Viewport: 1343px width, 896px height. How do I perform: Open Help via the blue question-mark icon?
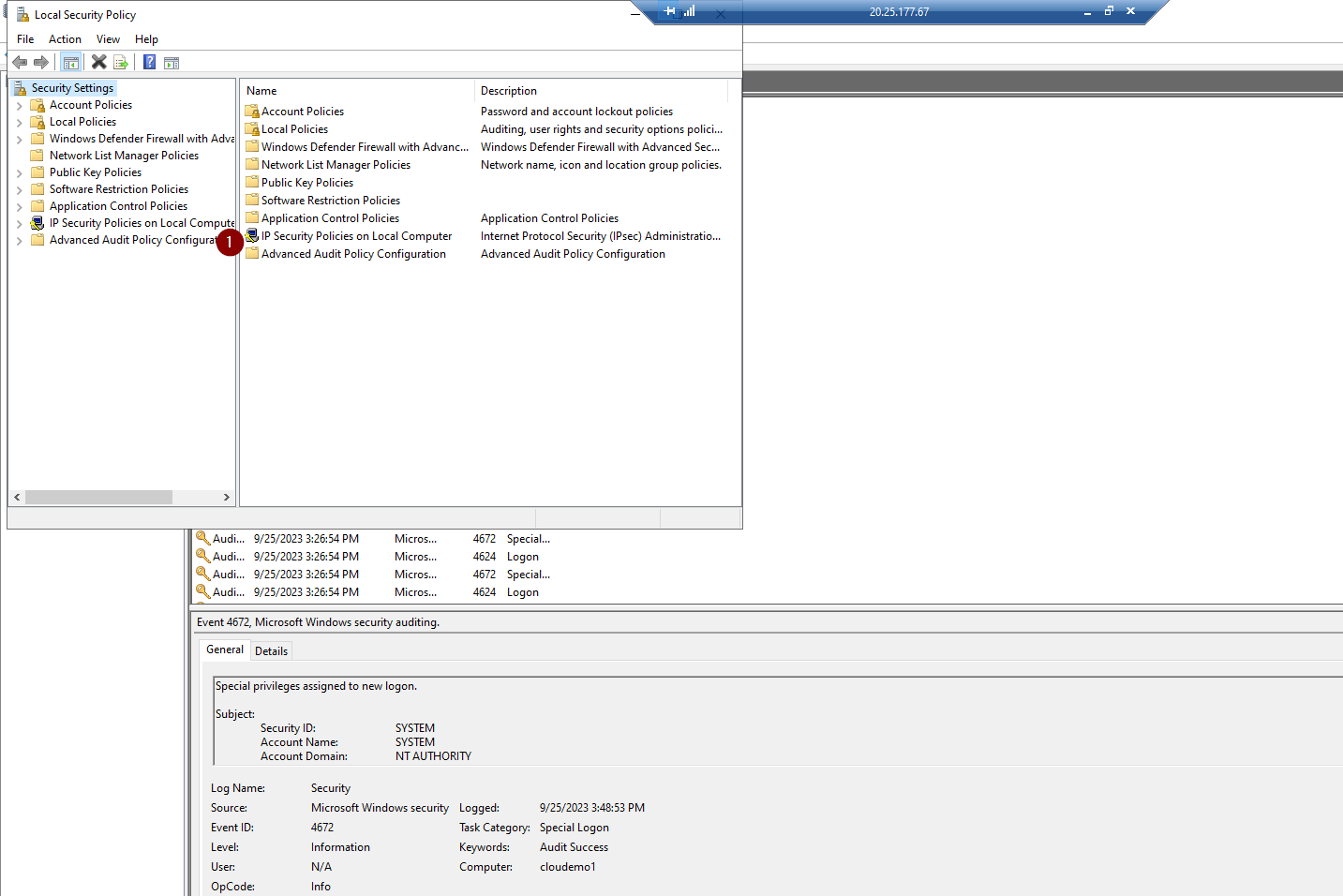150,62
